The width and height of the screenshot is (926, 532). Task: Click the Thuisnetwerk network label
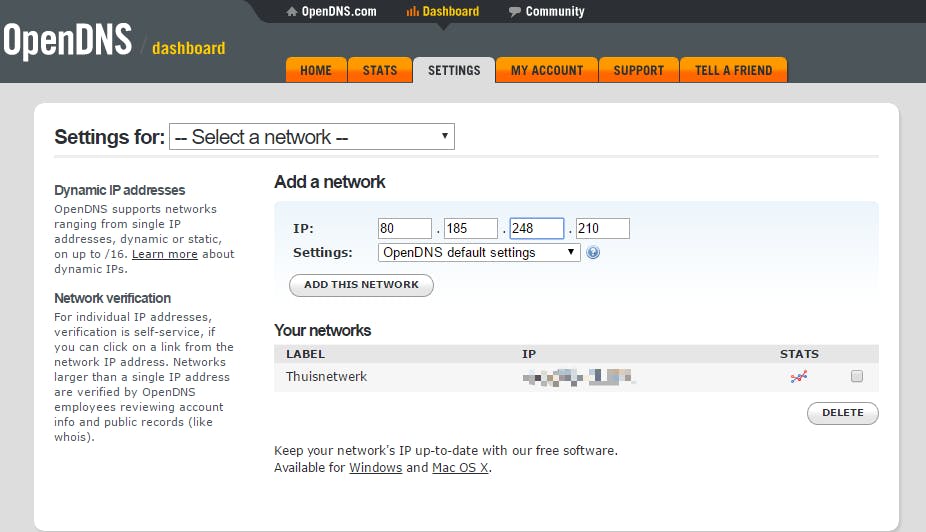[327, 377]
